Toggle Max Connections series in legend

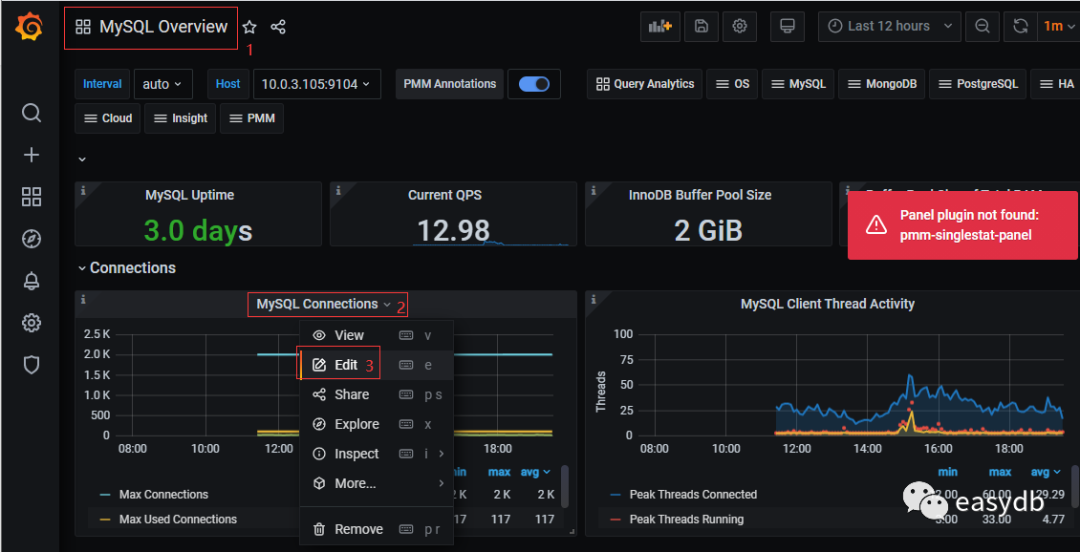[x=163, y=494]
